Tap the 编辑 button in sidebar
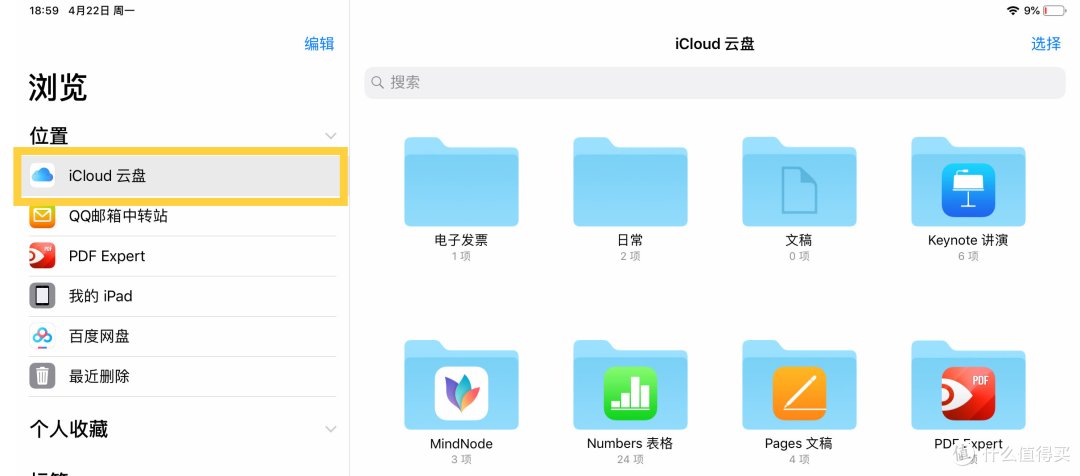Viewport: 1080px width, 476px height. [320, 44]
